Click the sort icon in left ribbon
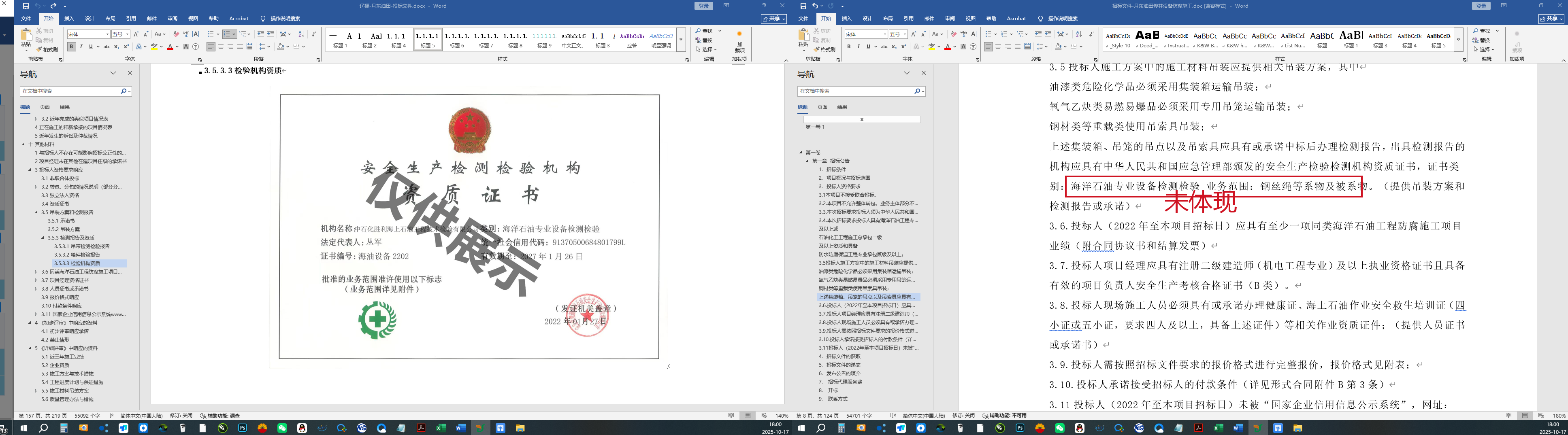The image size is (1568, 435). coord(301,34)
